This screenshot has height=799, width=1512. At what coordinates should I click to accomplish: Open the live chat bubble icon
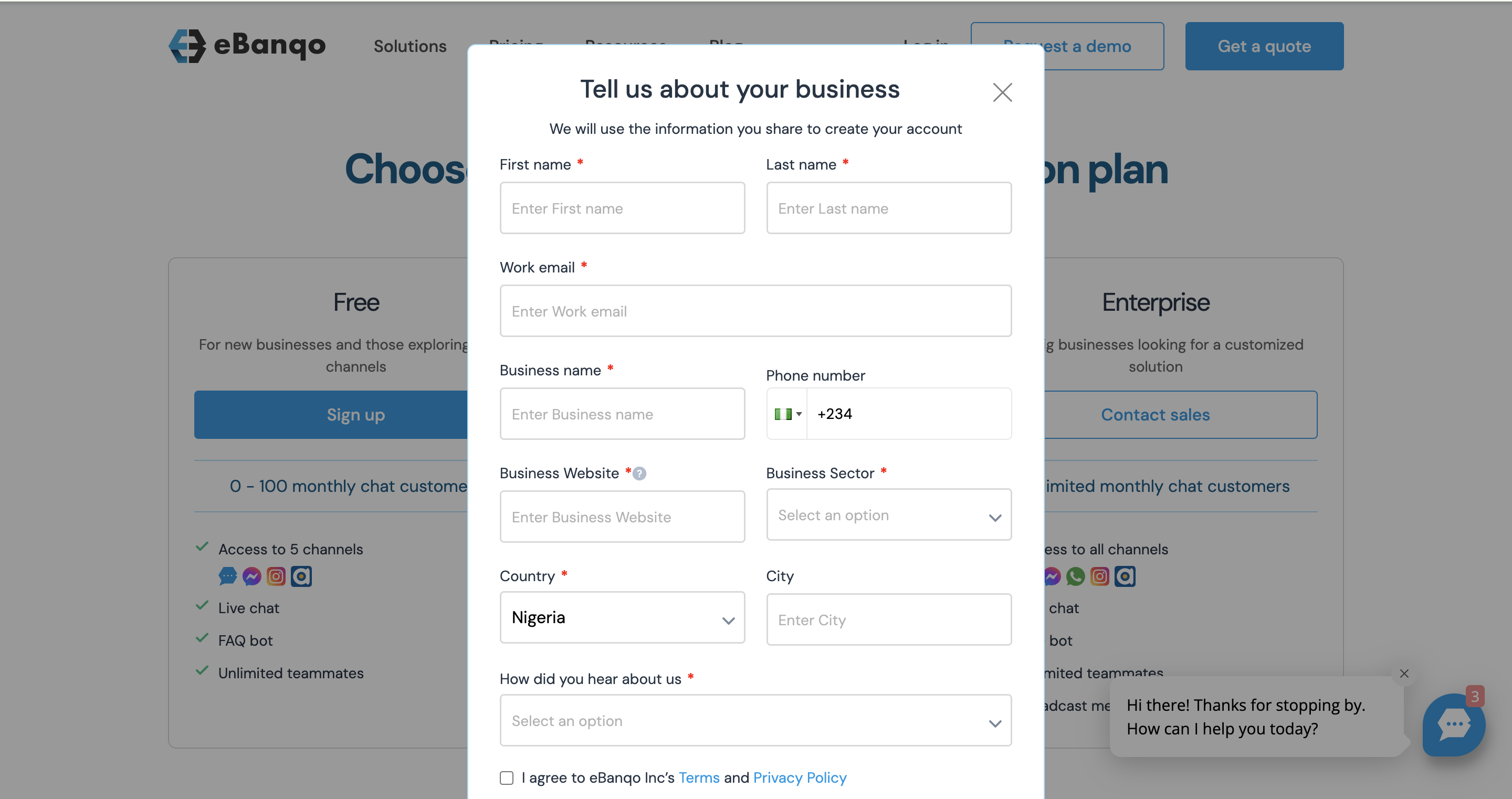[1453, 724]
